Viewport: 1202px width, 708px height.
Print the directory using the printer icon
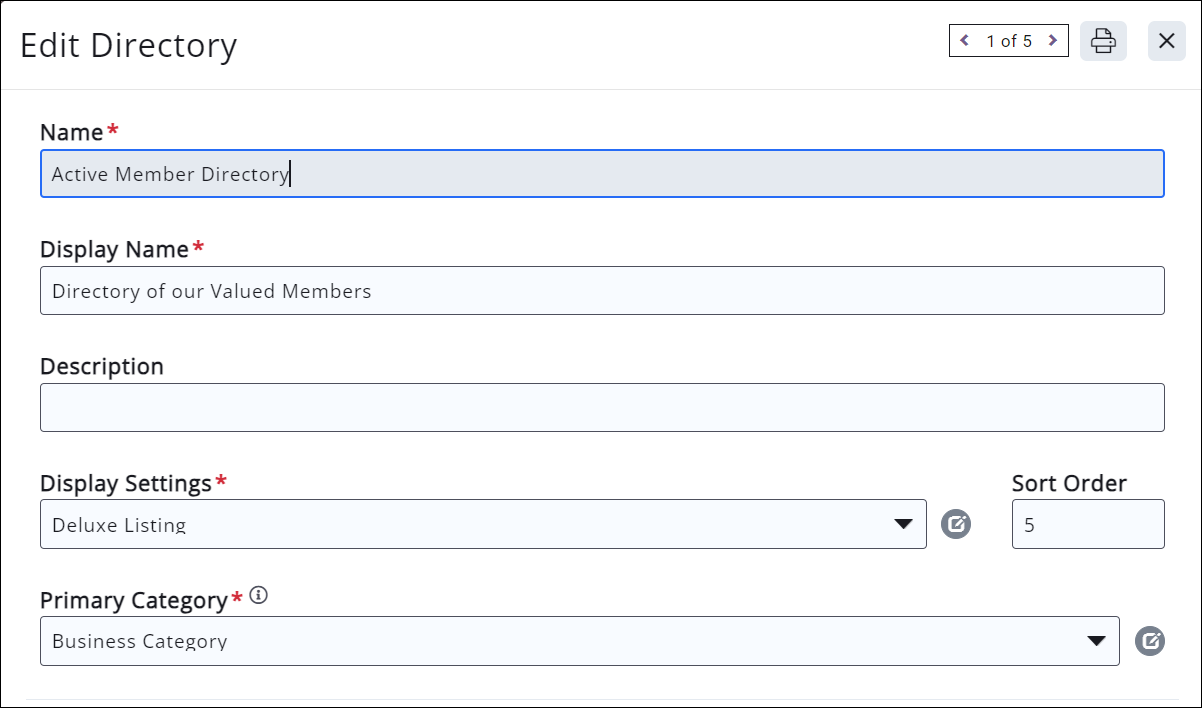[1103, 41]
